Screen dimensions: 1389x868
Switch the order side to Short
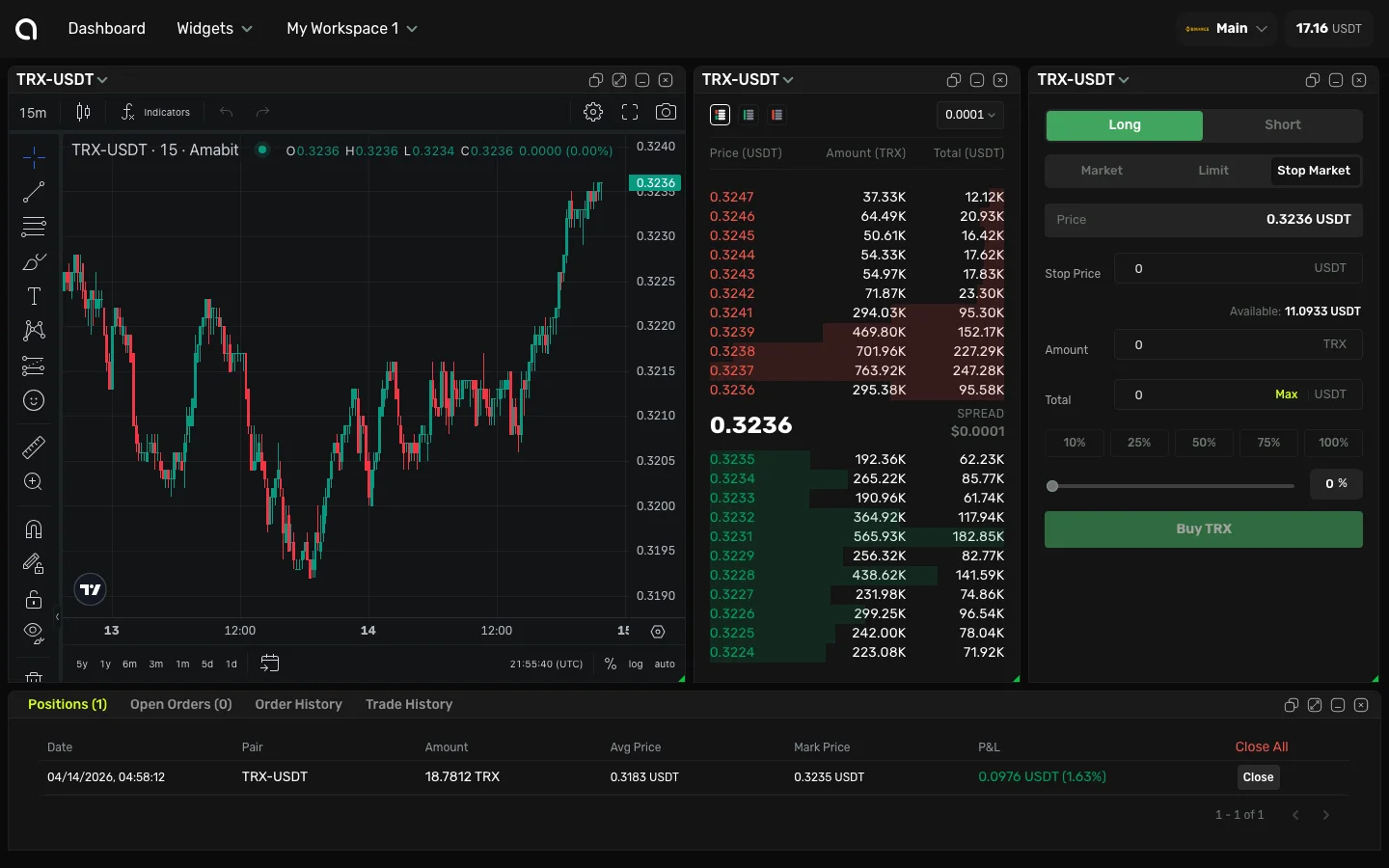[1282, 125]
